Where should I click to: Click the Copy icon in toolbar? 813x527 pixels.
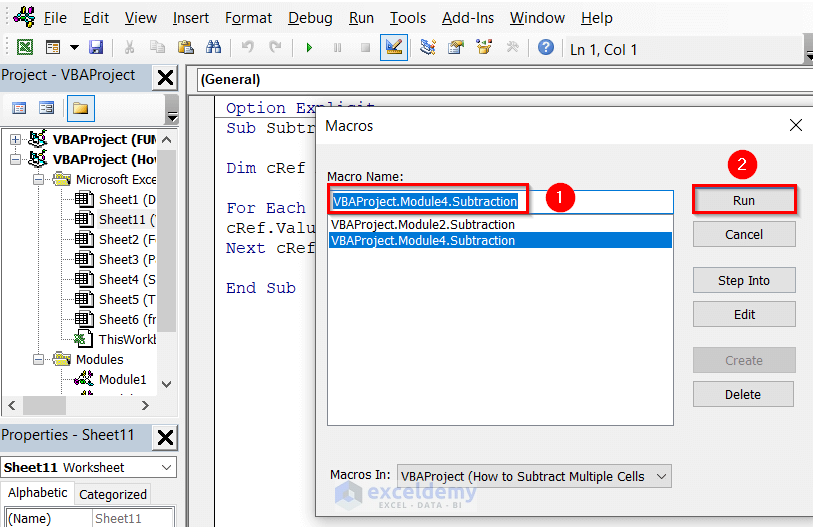157,48
